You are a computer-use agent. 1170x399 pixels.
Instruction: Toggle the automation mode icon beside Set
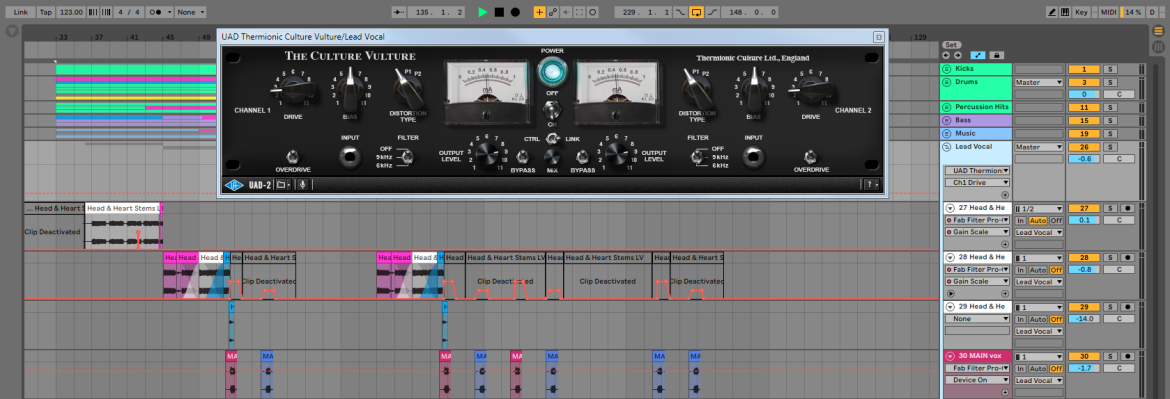pos(977,55)
